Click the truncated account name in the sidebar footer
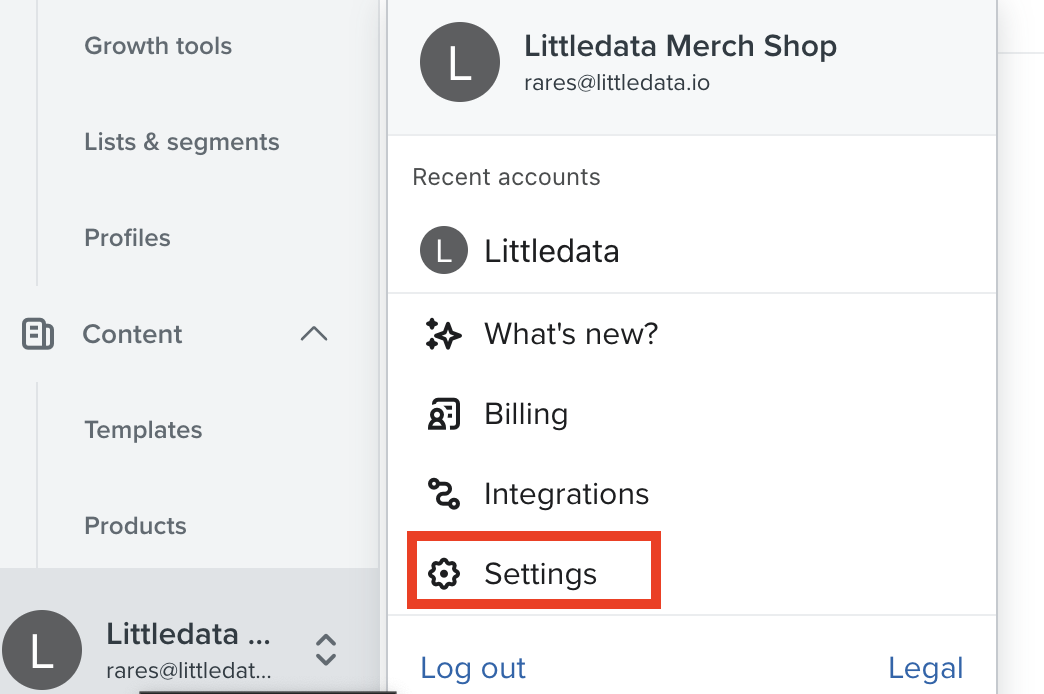 tap(188, 634)
